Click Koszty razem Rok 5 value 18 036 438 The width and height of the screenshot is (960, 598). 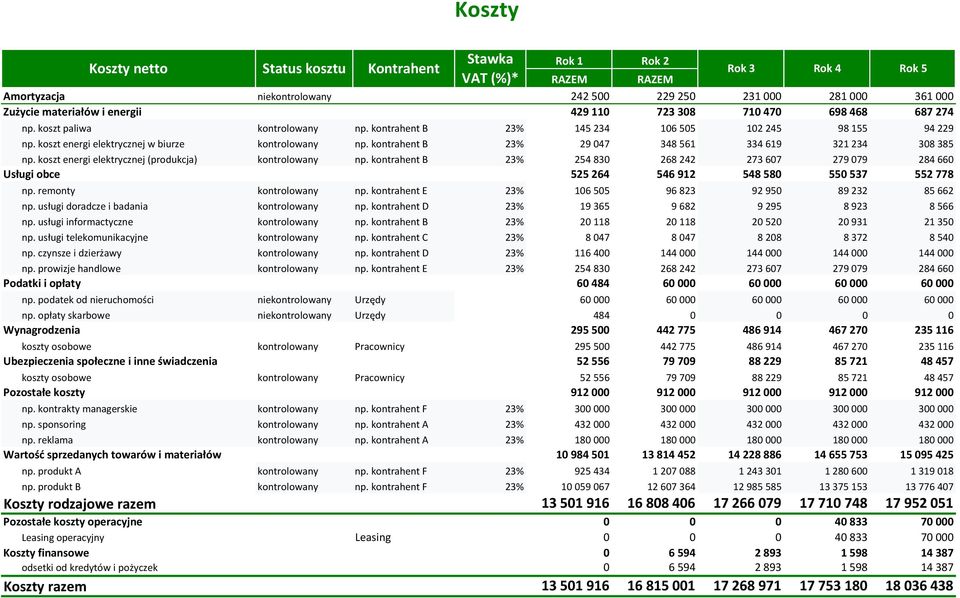920,586
